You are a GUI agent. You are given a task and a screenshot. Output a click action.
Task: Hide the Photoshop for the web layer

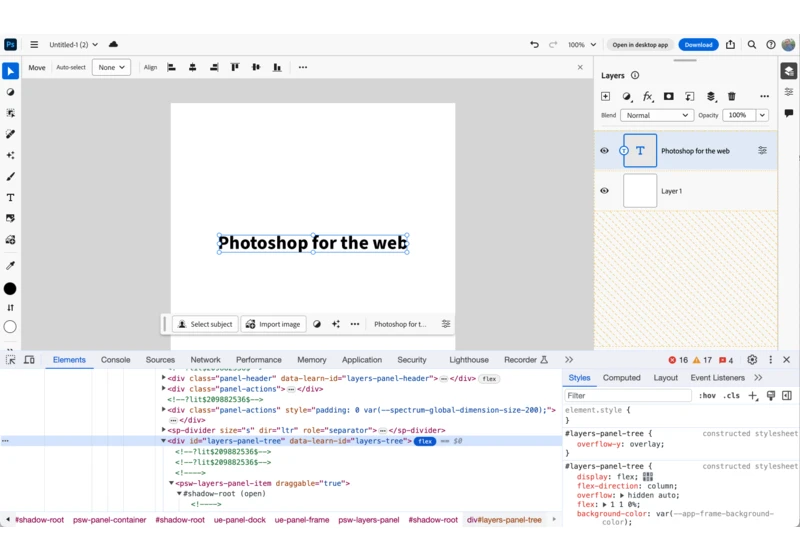[x=605, y=151]
